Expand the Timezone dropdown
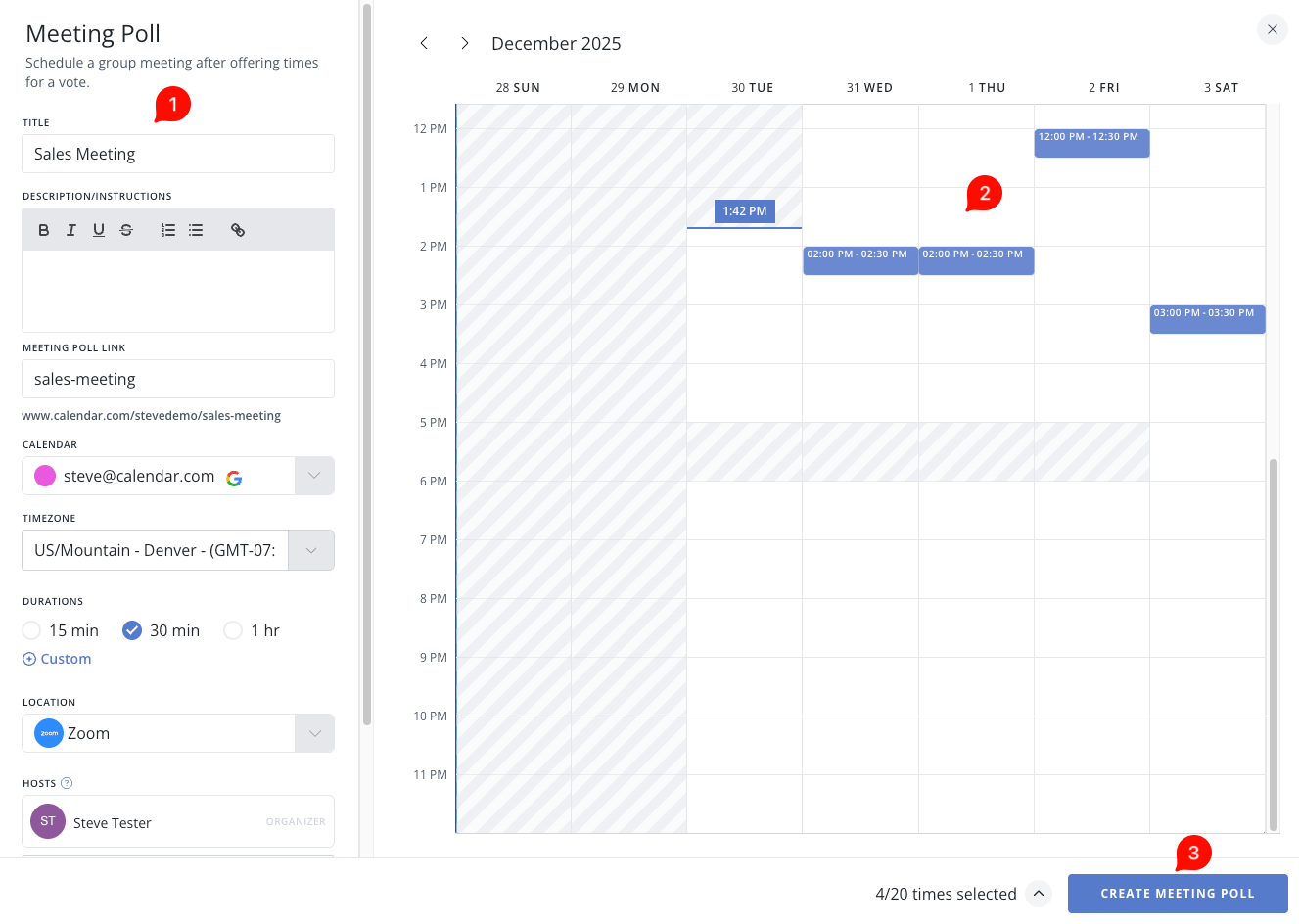Image resolution: width=1299 pixels, height=924 pixels. pyautogui.click(x=311, y=550)
